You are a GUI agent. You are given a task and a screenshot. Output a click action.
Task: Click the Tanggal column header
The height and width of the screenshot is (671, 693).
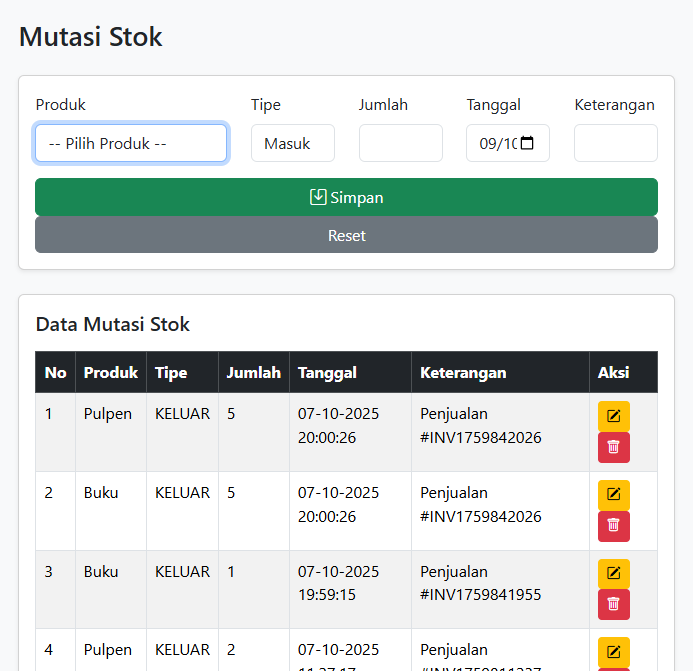pos(350,372)
